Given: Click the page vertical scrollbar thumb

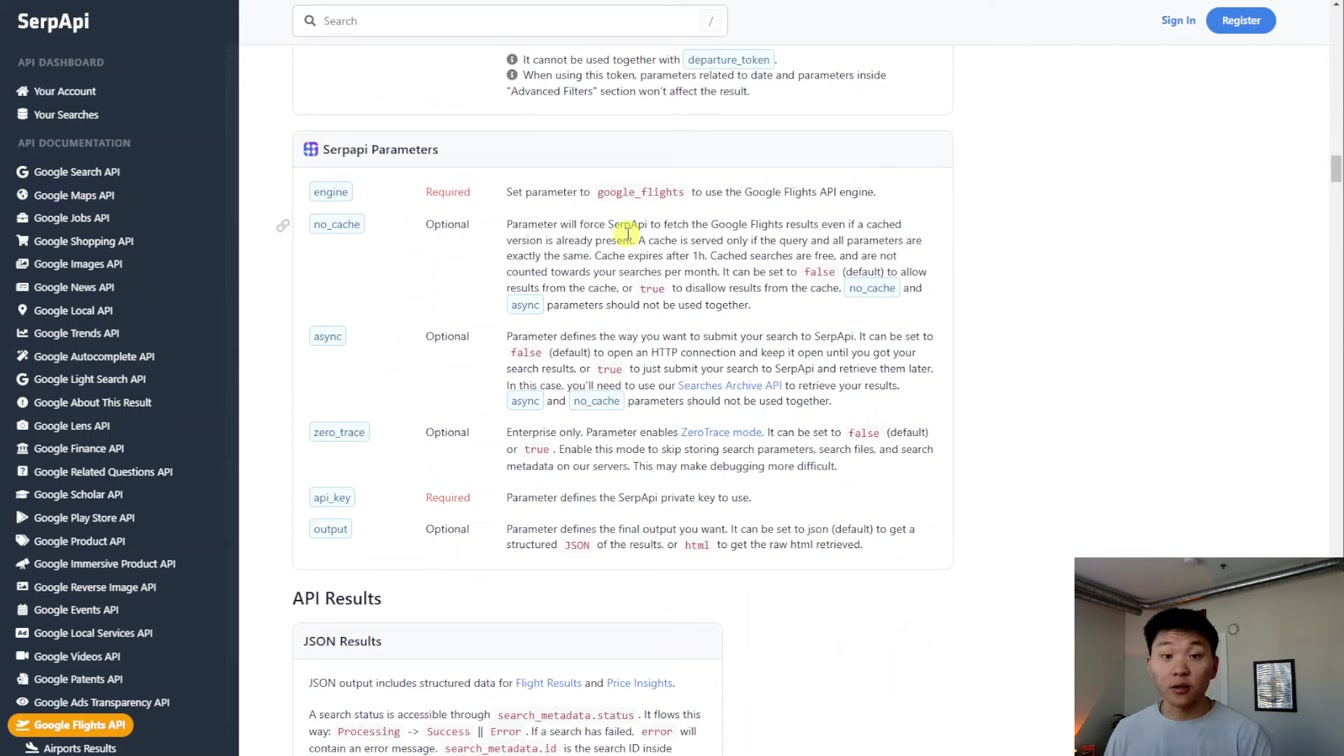Looking at the screenshot, I should (x=1335, y=169).
